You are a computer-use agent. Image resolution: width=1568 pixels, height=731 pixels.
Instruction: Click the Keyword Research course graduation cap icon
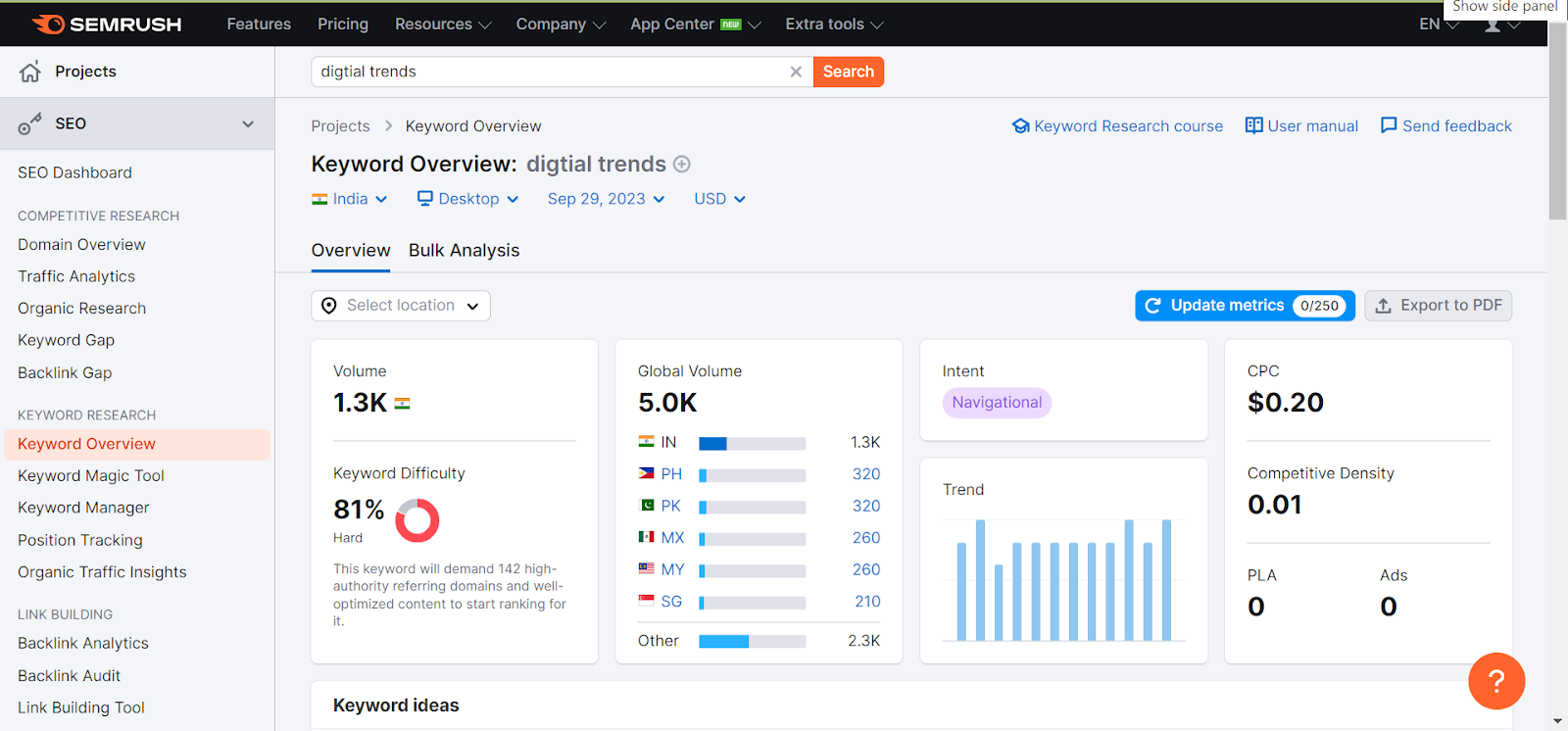point(1021,126)
